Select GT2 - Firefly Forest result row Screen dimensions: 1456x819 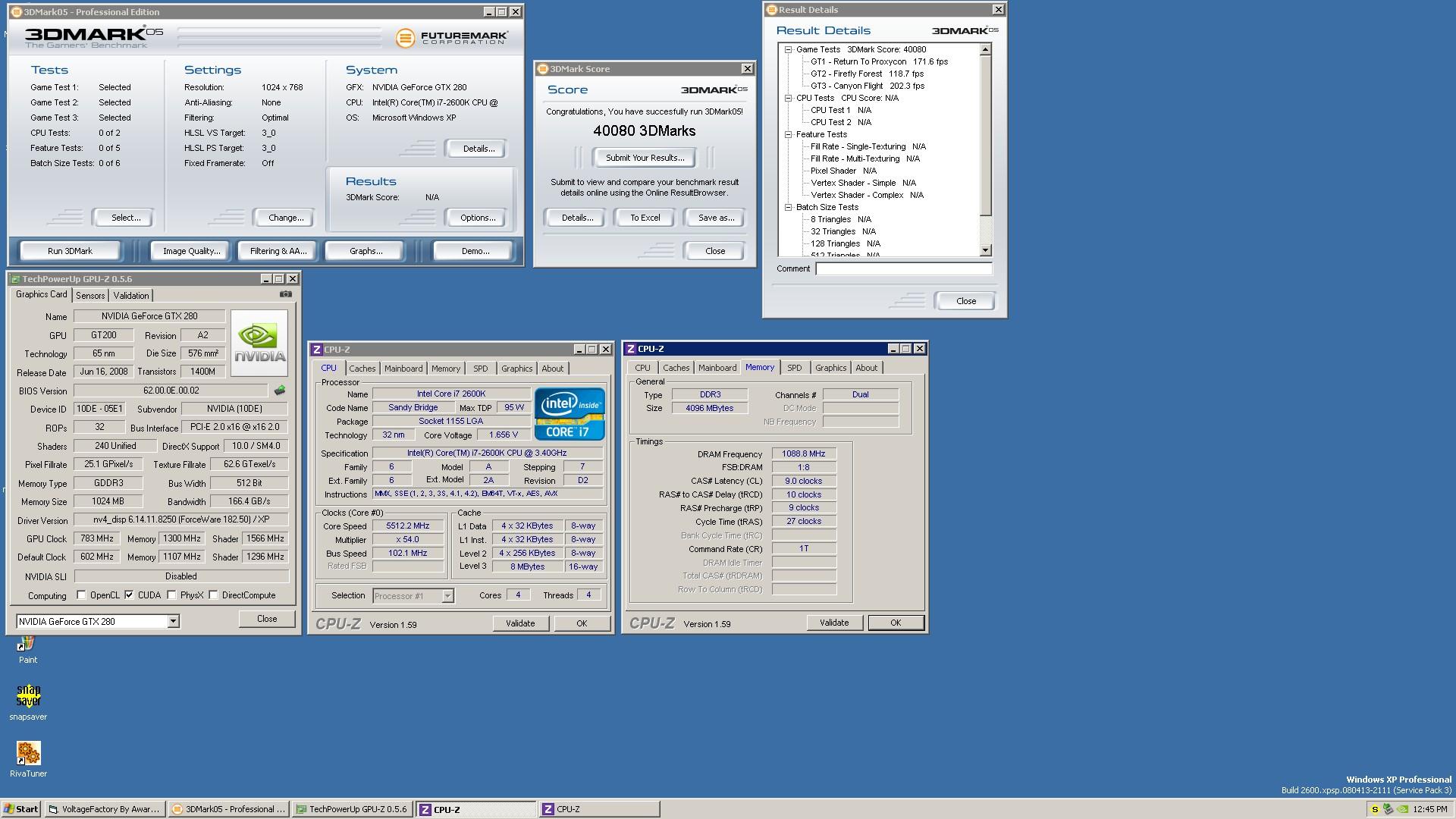tap(867, 74)
